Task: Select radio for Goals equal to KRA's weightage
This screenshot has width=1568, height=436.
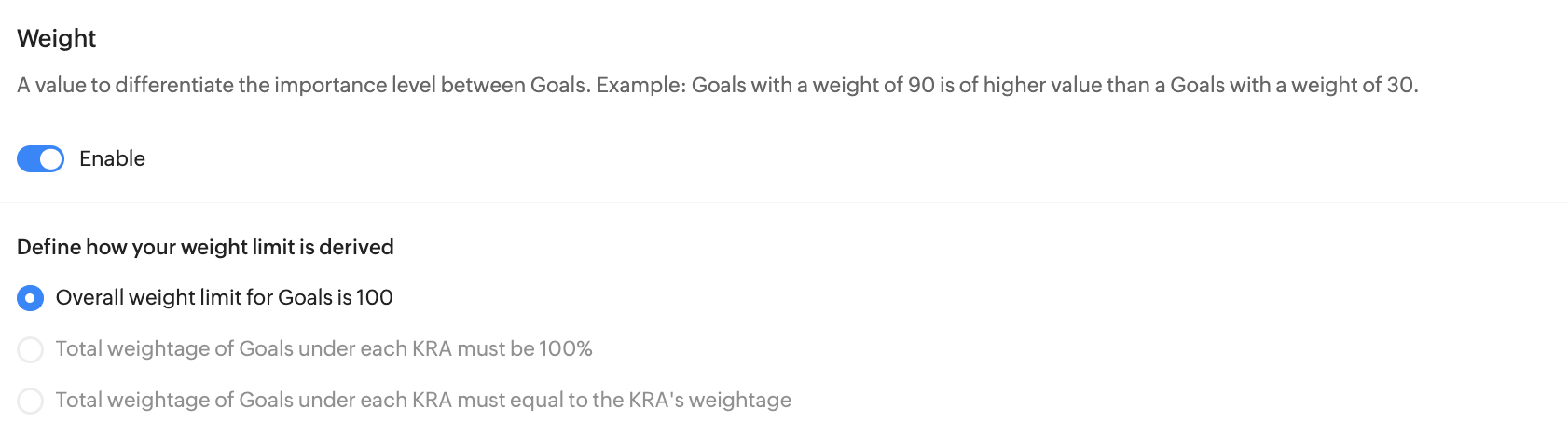Action: pos(31,401)
